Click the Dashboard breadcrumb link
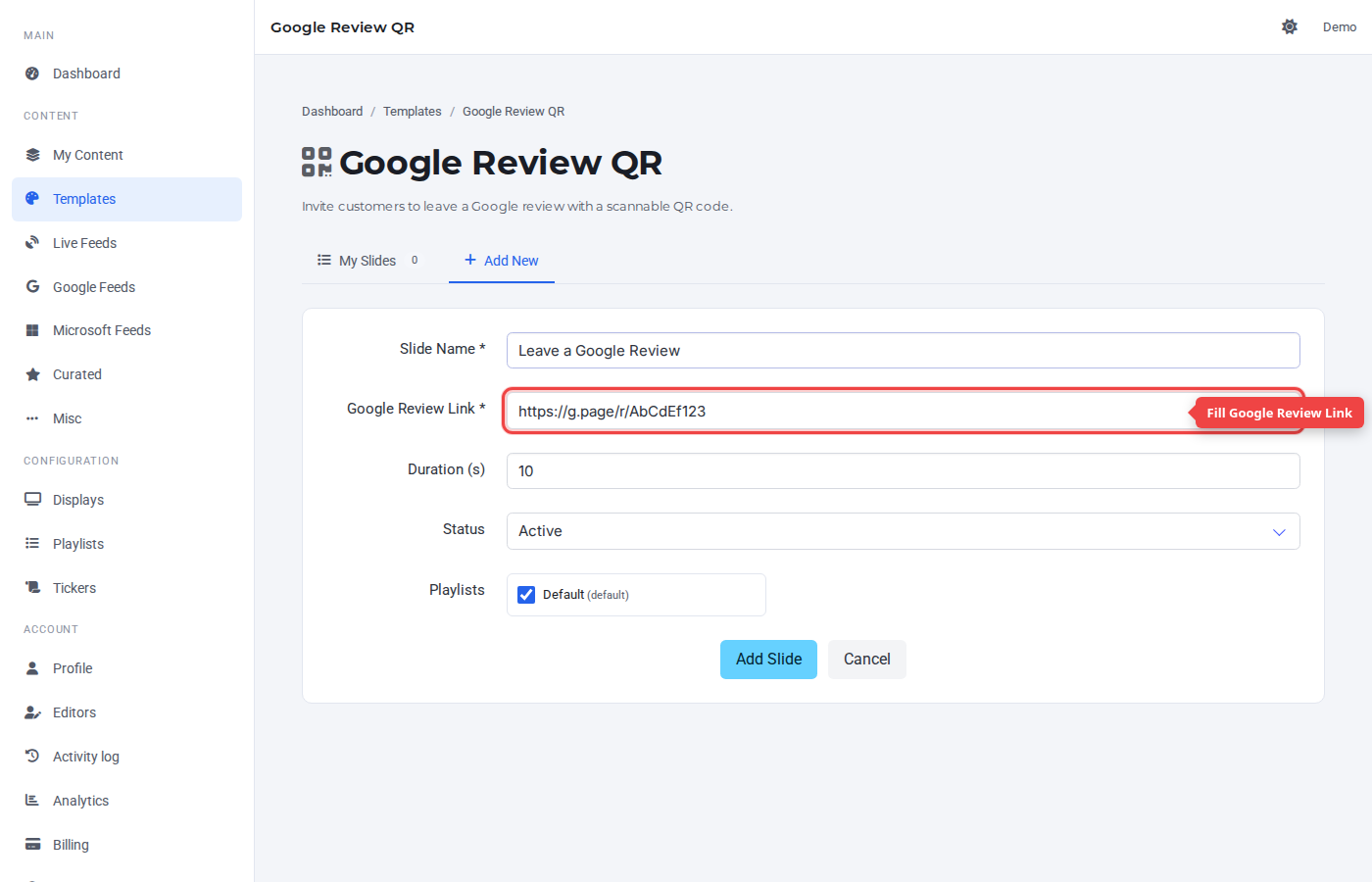Viewport: 1372px width, 882px height. point(332,112)
